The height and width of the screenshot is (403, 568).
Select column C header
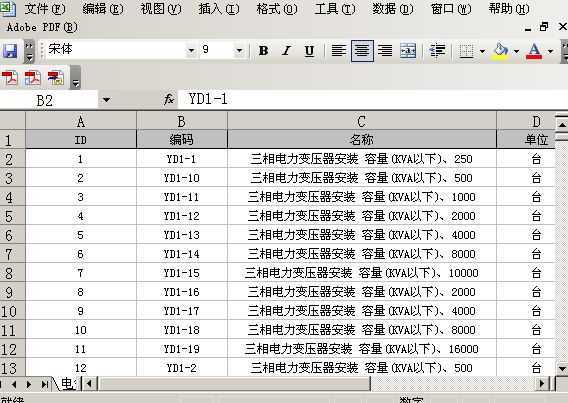click(362, 121)
